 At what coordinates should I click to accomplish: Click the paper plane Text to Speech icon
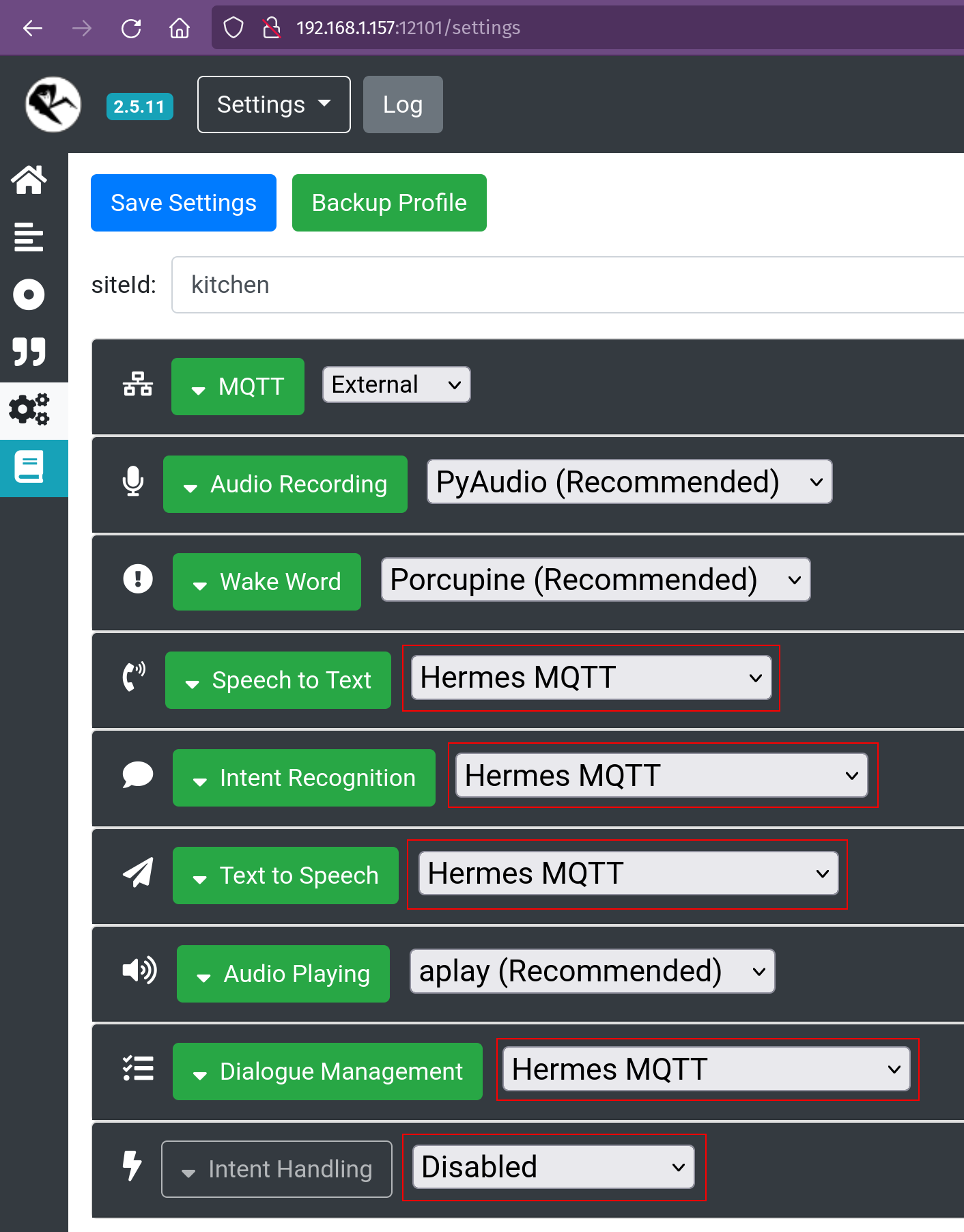click(138, 872)
